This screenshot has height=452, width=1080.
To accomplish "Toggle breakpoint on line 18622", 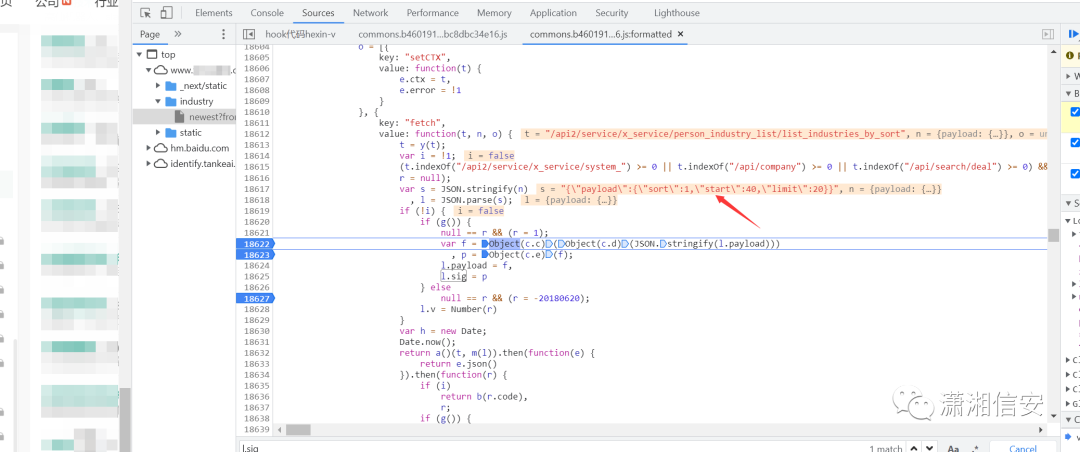I will click(256, 244).
